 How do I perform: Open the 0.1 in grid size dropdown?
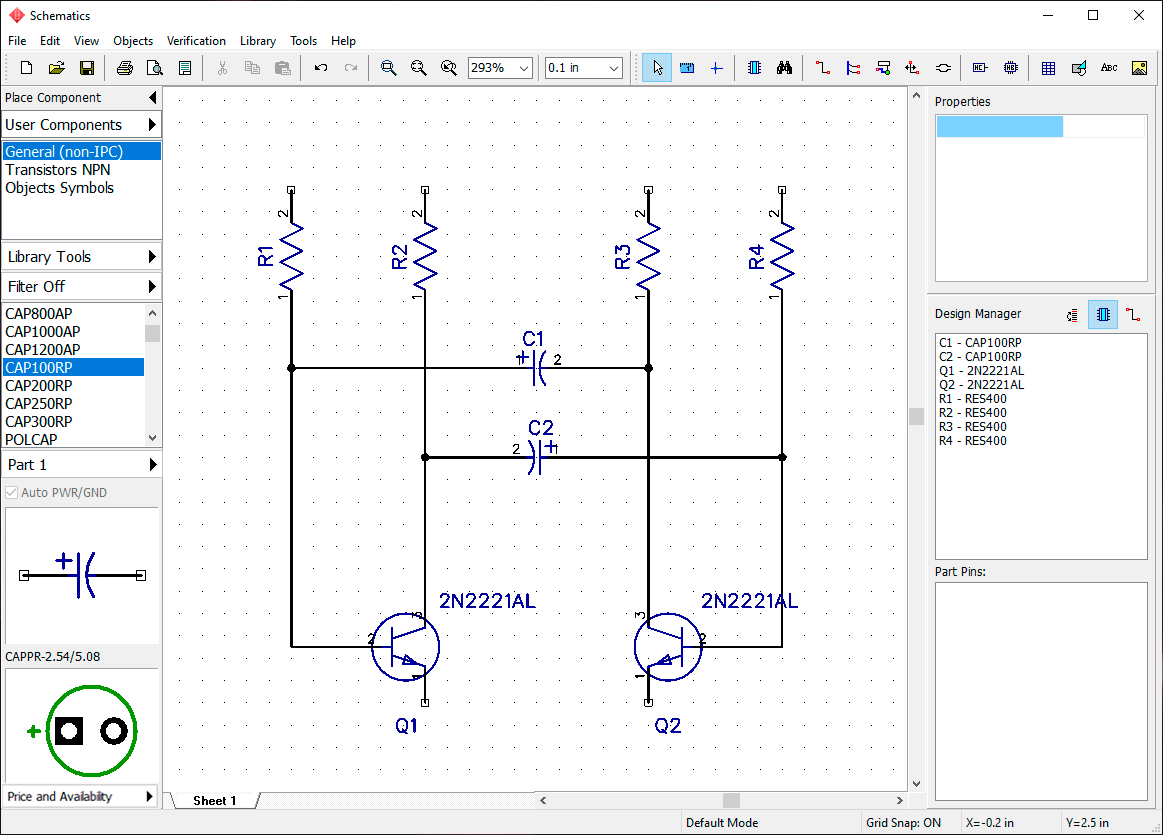coord(613,68)
